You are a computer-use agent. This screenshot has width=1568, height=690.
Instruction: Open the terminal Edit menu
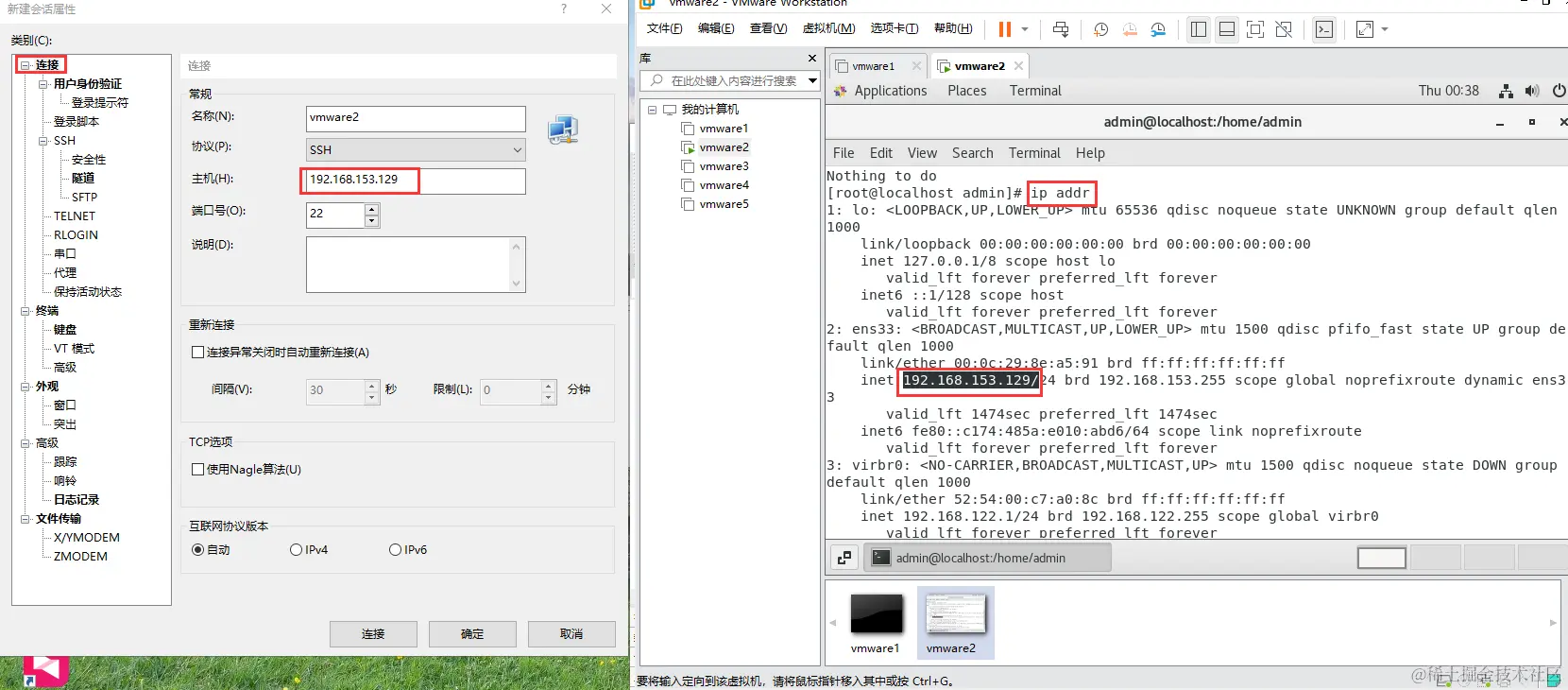tap(881, 153)
